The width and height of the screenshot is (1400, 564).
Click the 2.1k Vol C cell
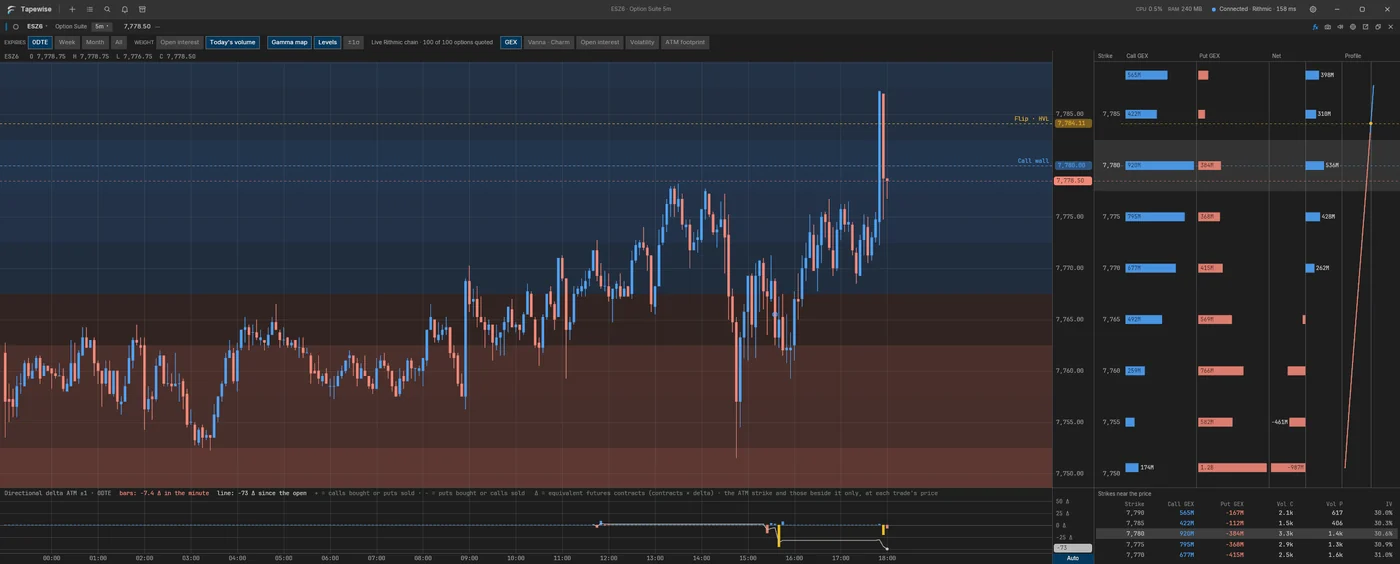pos(1287,513)
